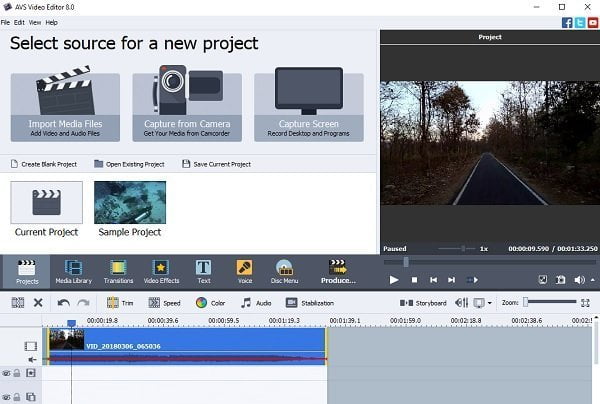Open the YouTube channel icon

593,23
